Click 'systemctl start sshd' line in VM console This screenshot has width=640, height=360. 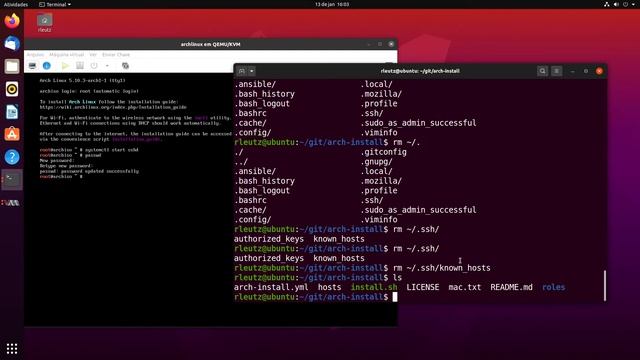(x=89, y=150)
